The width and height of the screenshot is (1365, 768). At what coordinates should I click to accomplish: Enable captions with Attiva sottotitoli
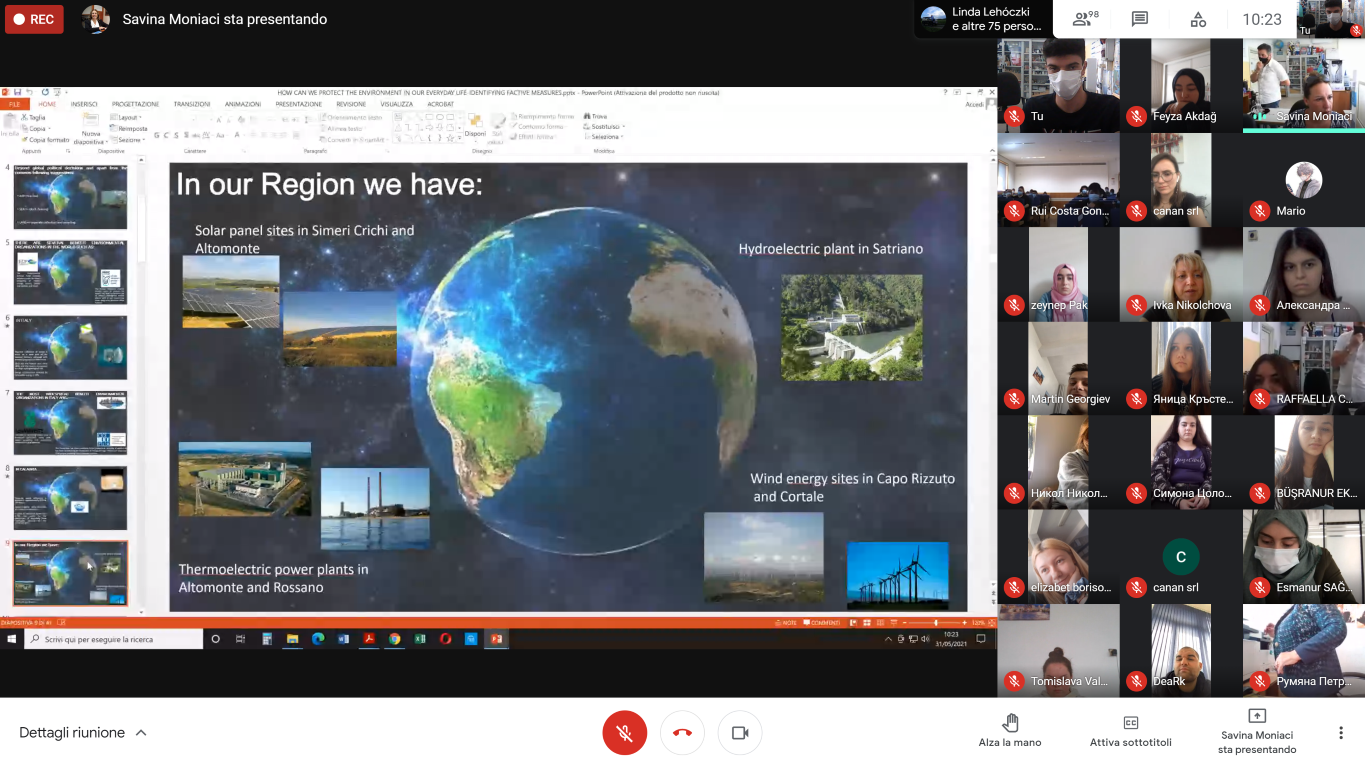tap(1130, 730)
